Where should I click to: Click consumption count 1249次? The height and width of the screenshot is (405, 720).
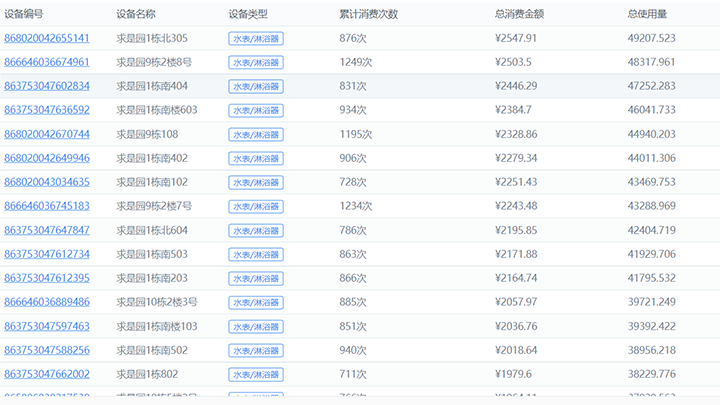coord(356,62)
